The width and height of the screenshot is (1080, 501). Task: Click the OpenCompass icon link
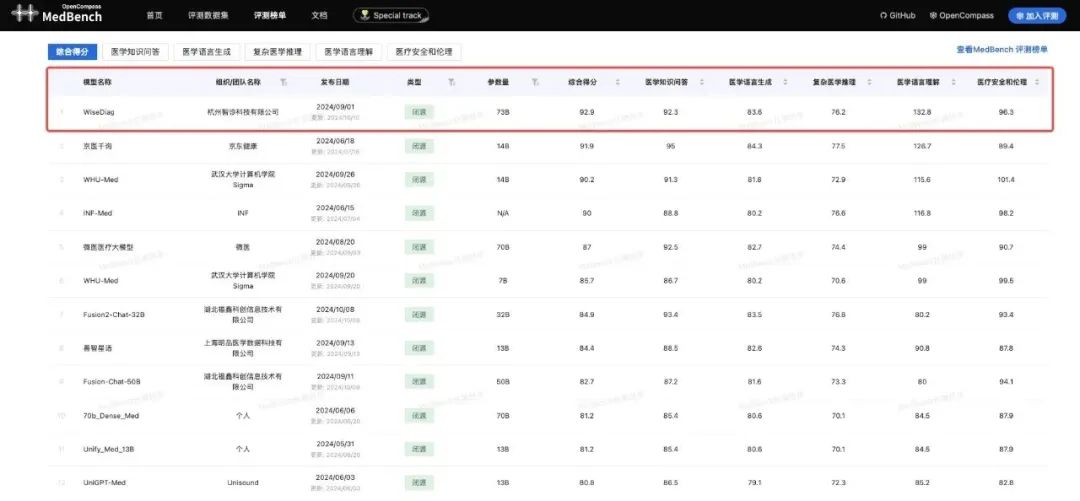coord(962,15)
